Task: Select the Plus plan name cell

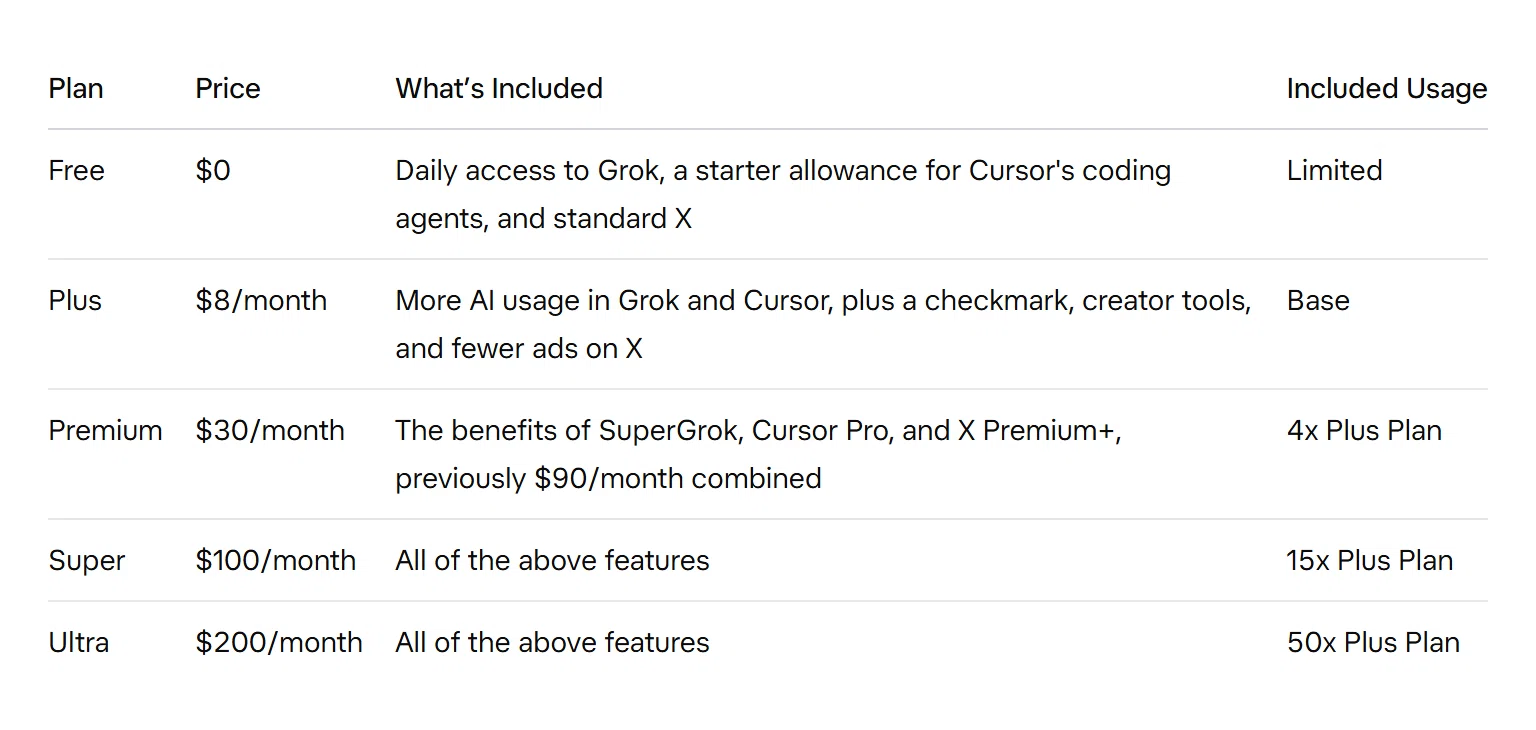Action: [x=75, y=300]
